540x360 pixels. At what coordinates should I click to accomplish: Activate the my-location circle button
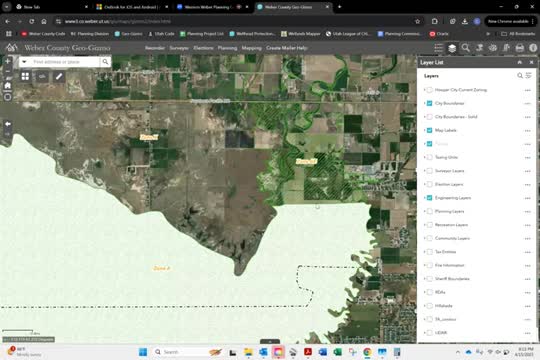point(8,97)
